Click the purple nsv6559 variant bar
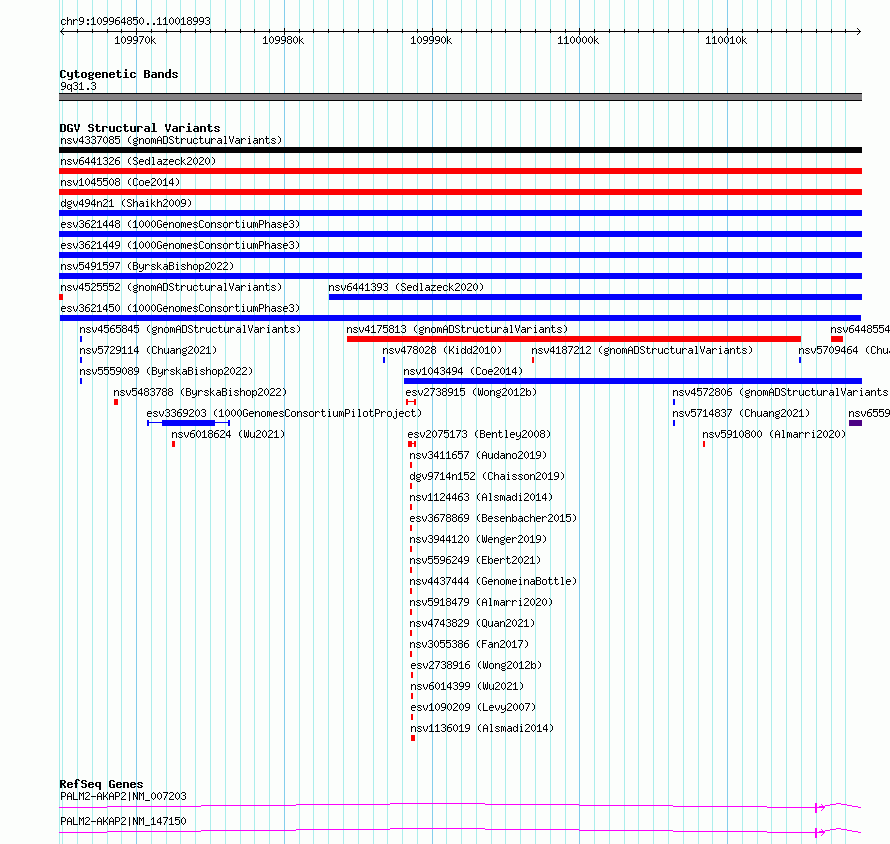The height and width of the screenshot is (844, 890). (855, 423)
